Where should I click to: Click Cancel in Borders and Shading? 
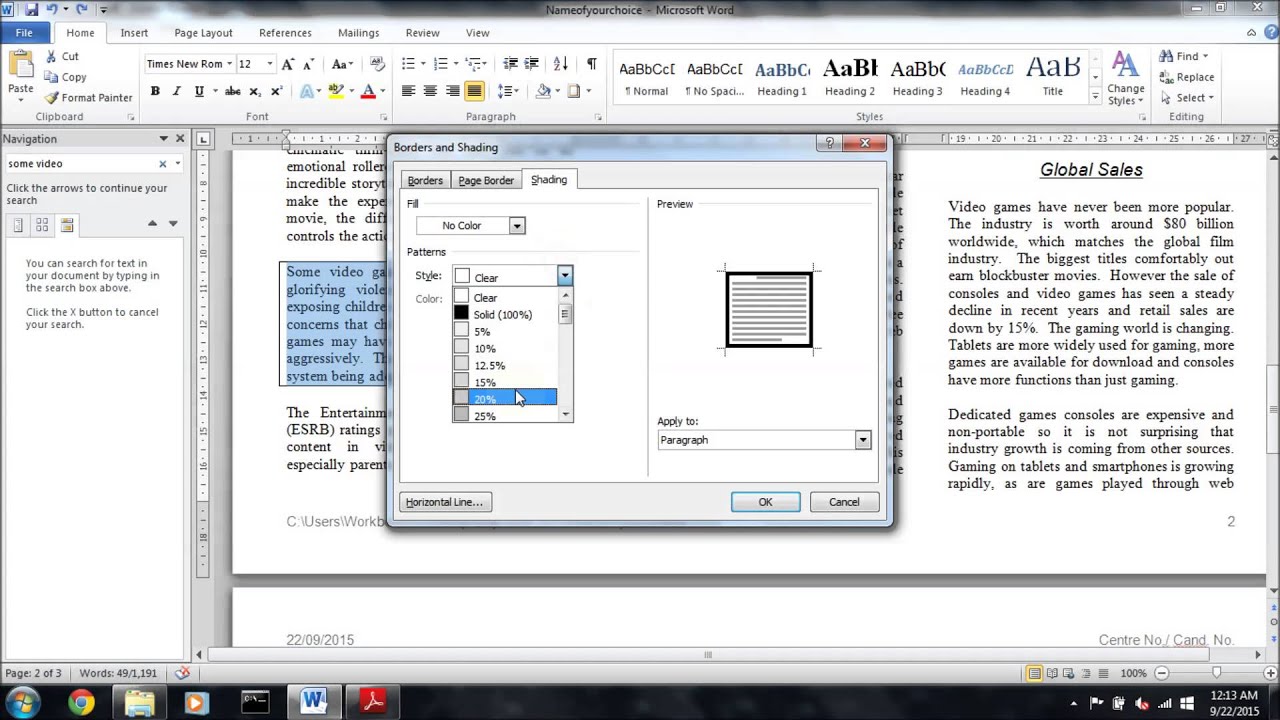tap(844, 502)
